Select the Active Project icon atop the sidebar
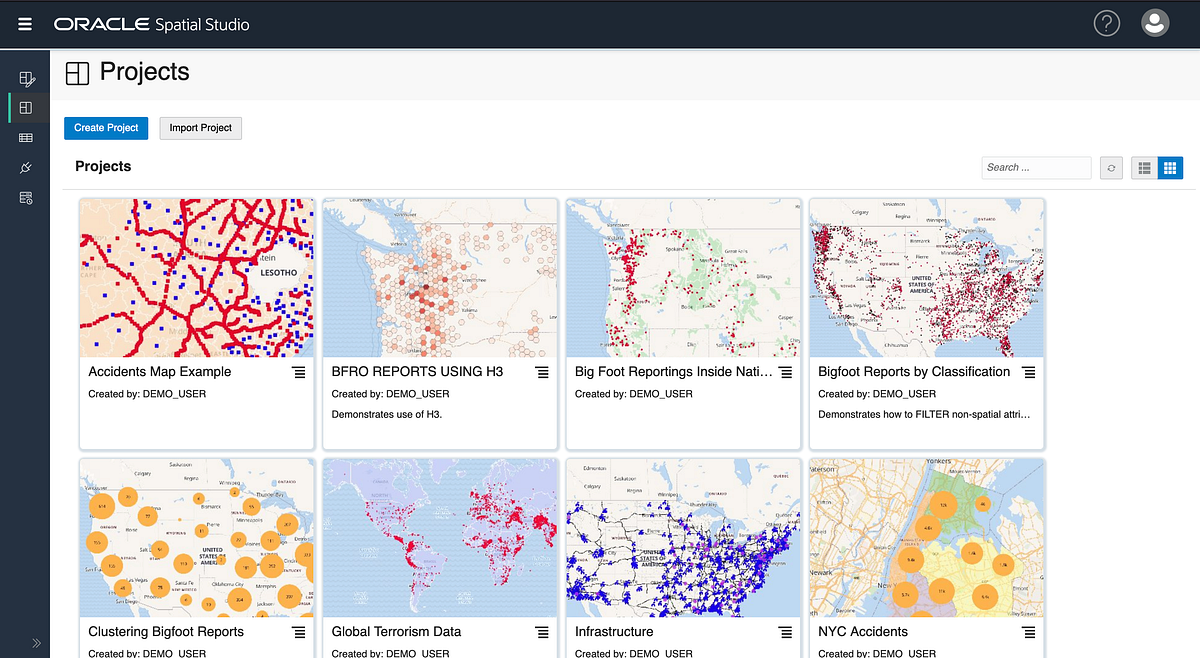Screen dimensions: 1200x658 pyautogui.click(x=26, y=78)
